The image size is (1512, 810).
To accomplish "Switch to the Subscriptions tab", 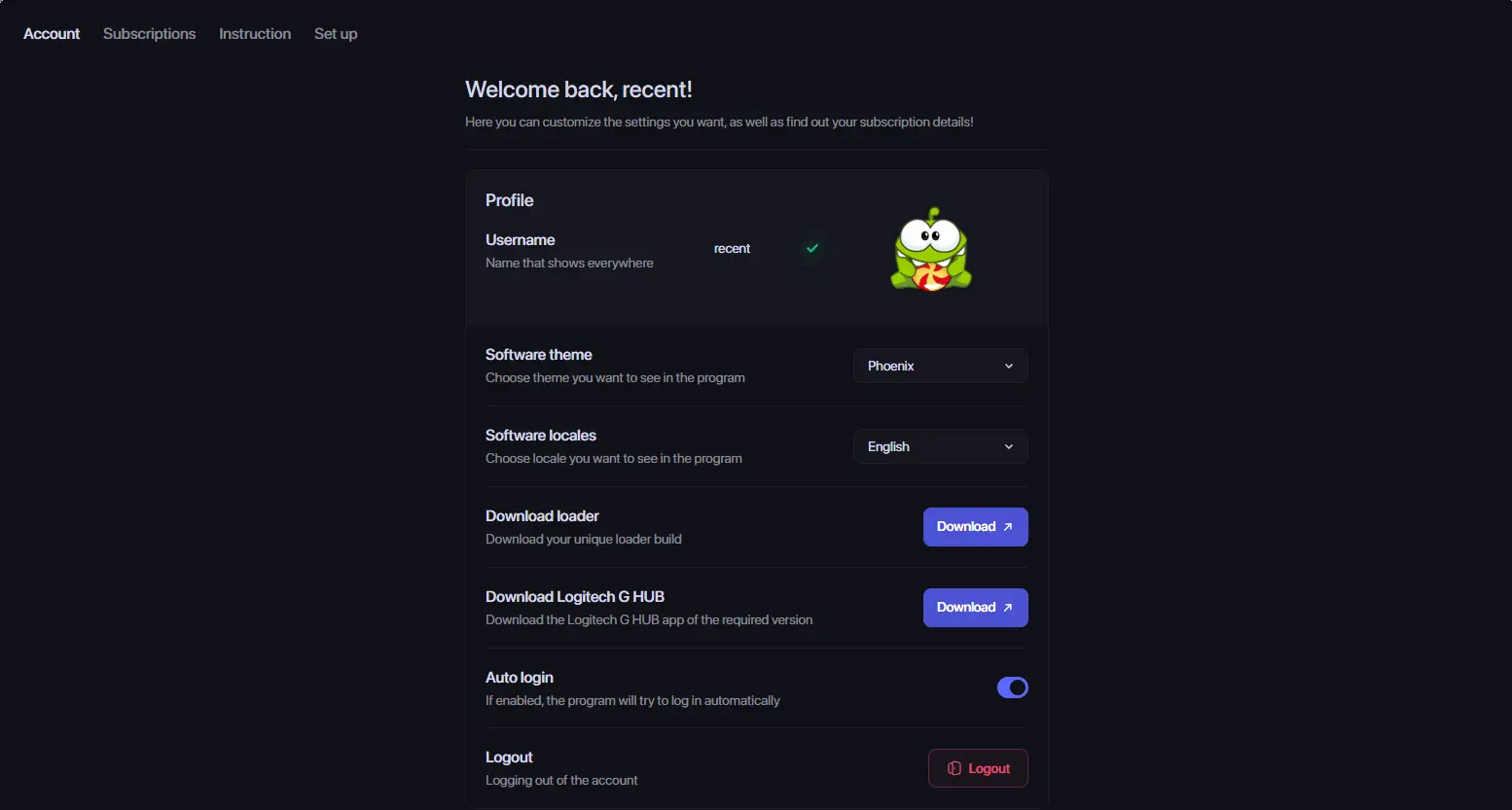I will 150,34.
